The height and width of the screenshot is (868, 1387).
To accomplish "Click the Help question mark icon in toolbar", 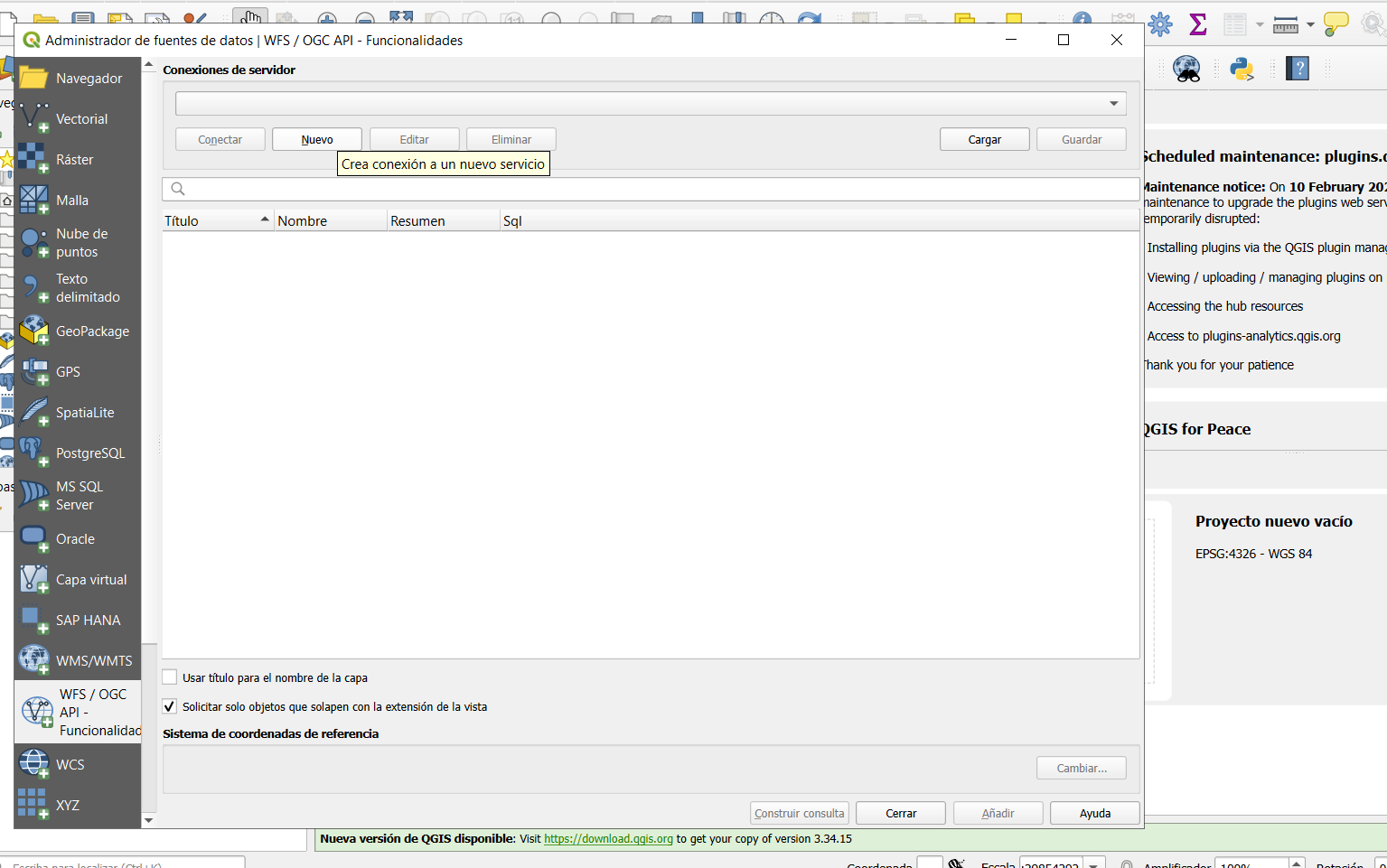I will click(1298, 69).
